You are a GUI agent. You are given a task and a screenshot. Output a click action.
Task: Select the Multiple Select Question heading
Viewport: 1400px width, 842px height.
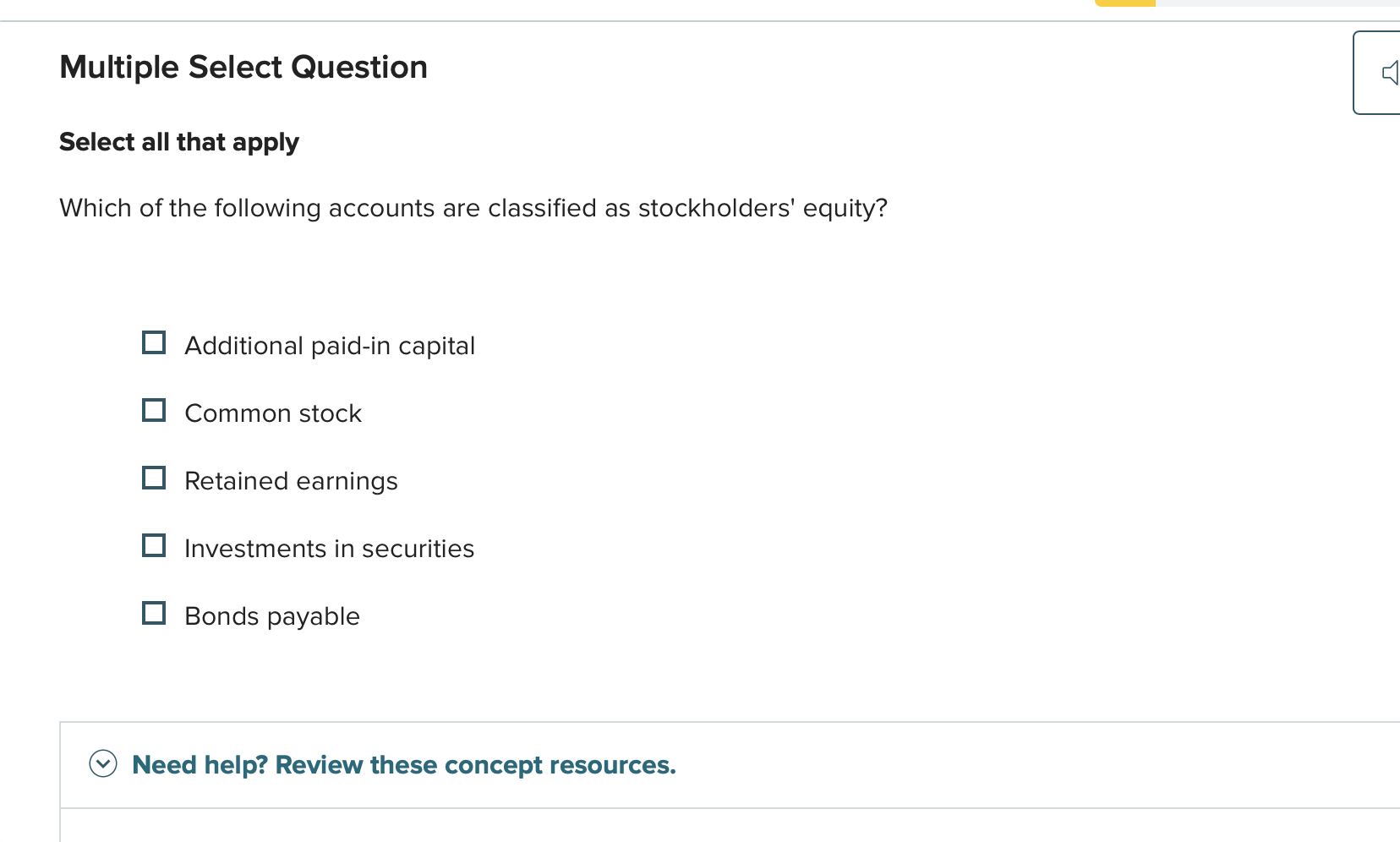coord(243,67)
